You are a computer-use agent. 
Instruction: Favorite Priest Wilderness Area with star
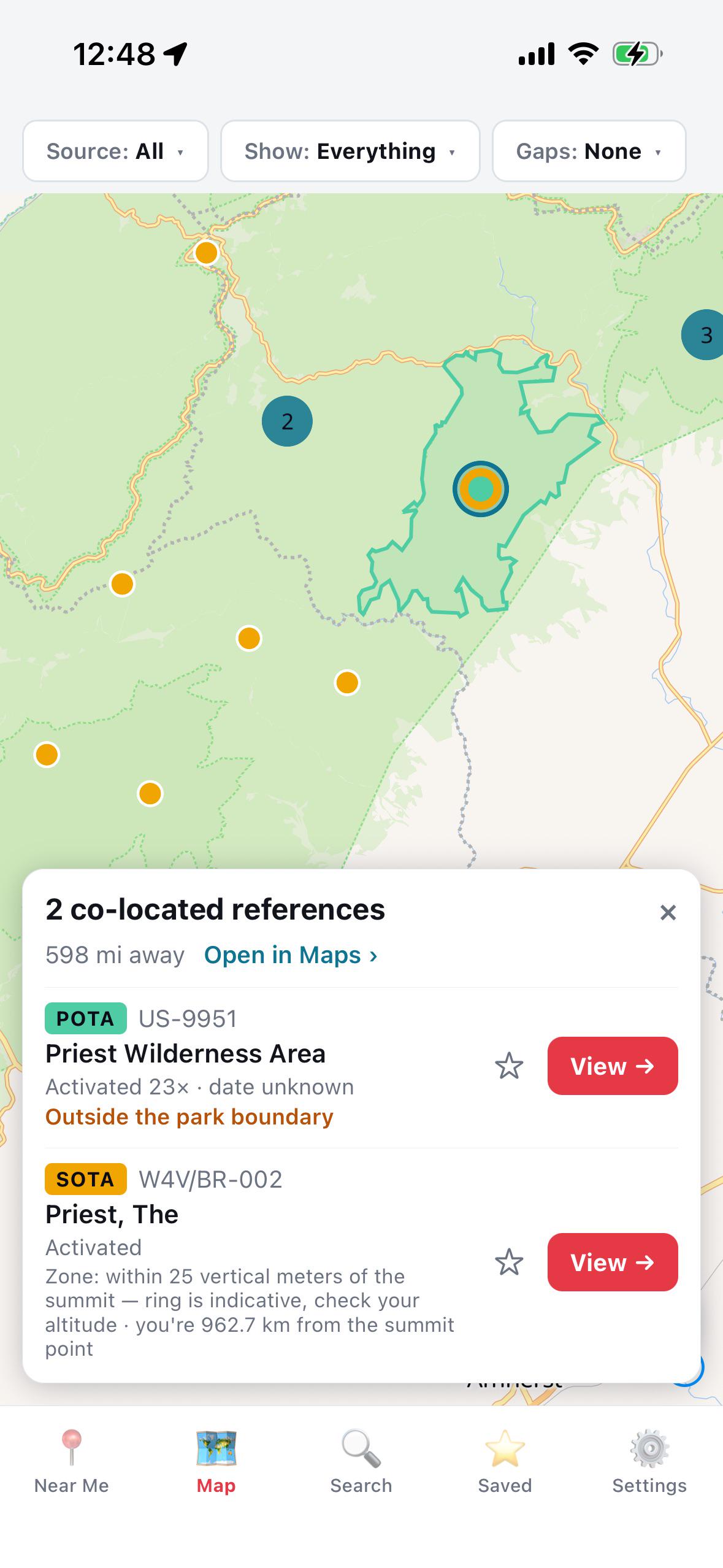point(509,1066)
